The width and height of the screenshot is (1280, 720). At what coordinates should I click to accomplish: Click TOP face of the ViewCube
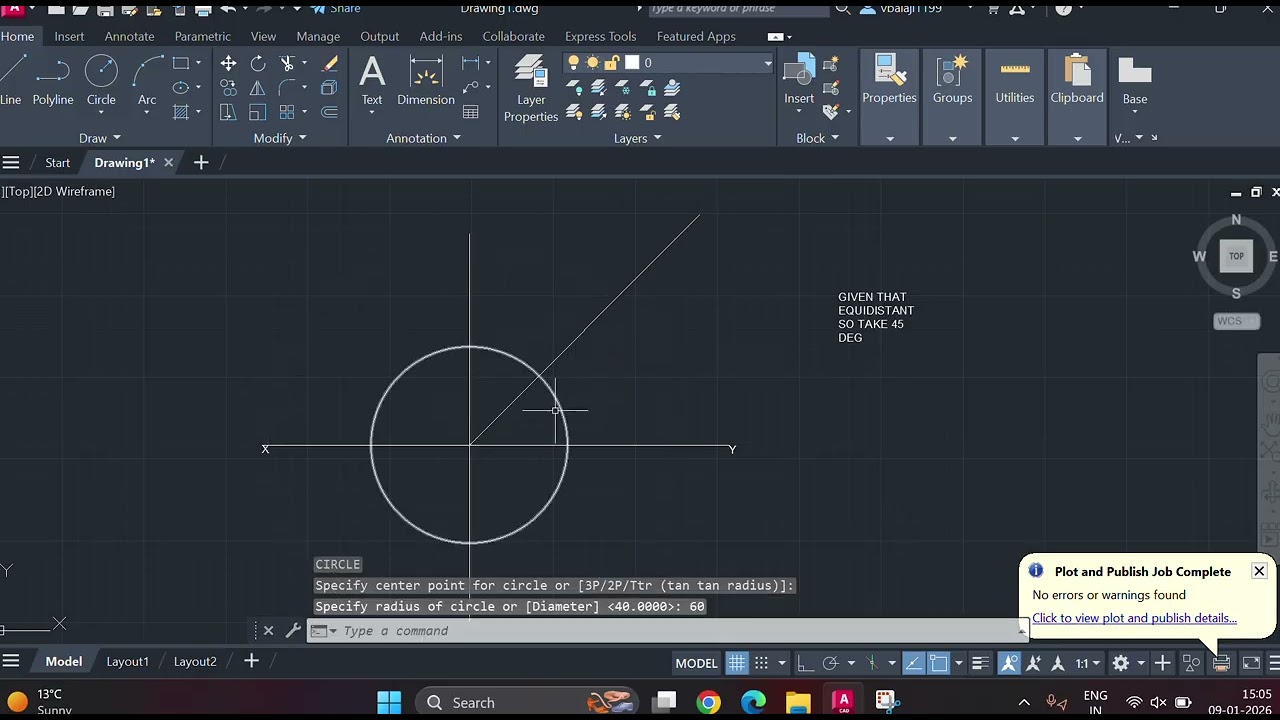1236,256
